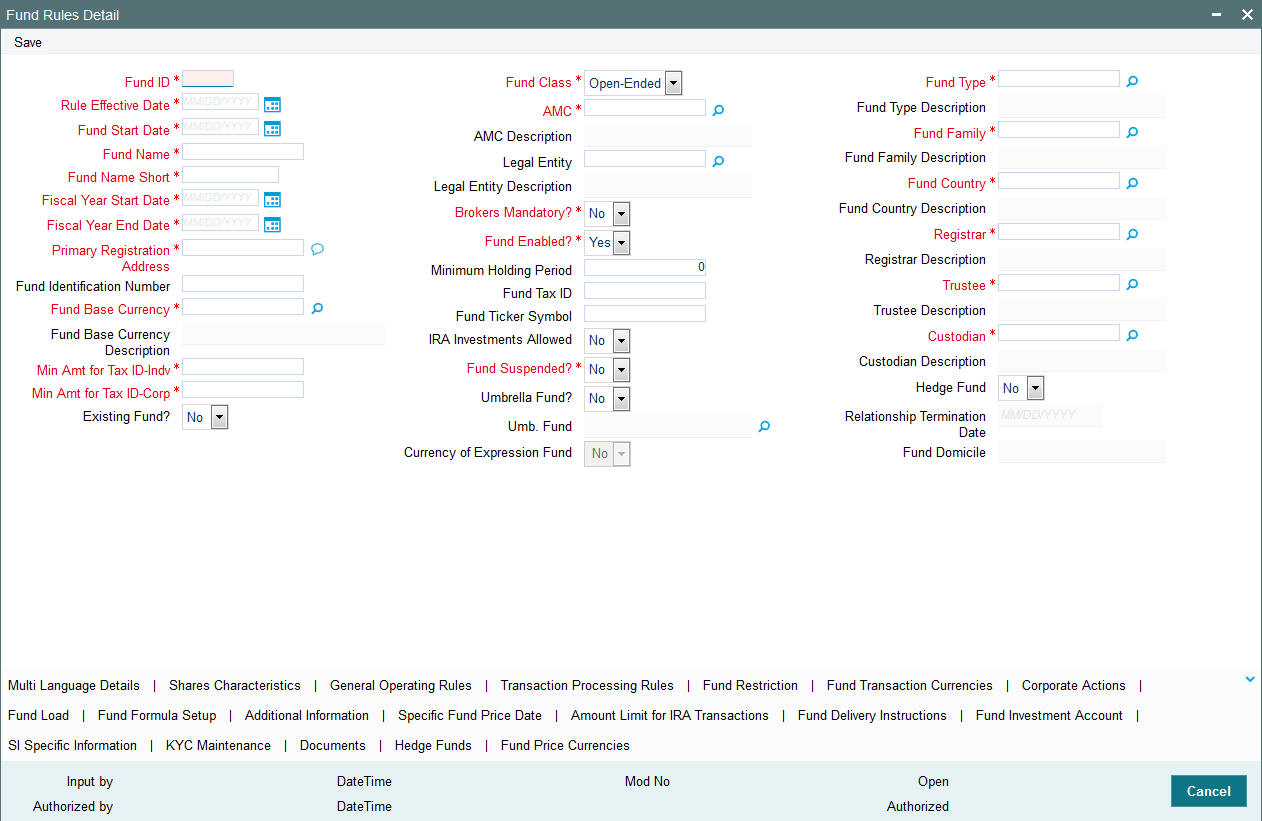
Task: Open the Fund Enabled dropdown
Action: click(x=607, y=242)
